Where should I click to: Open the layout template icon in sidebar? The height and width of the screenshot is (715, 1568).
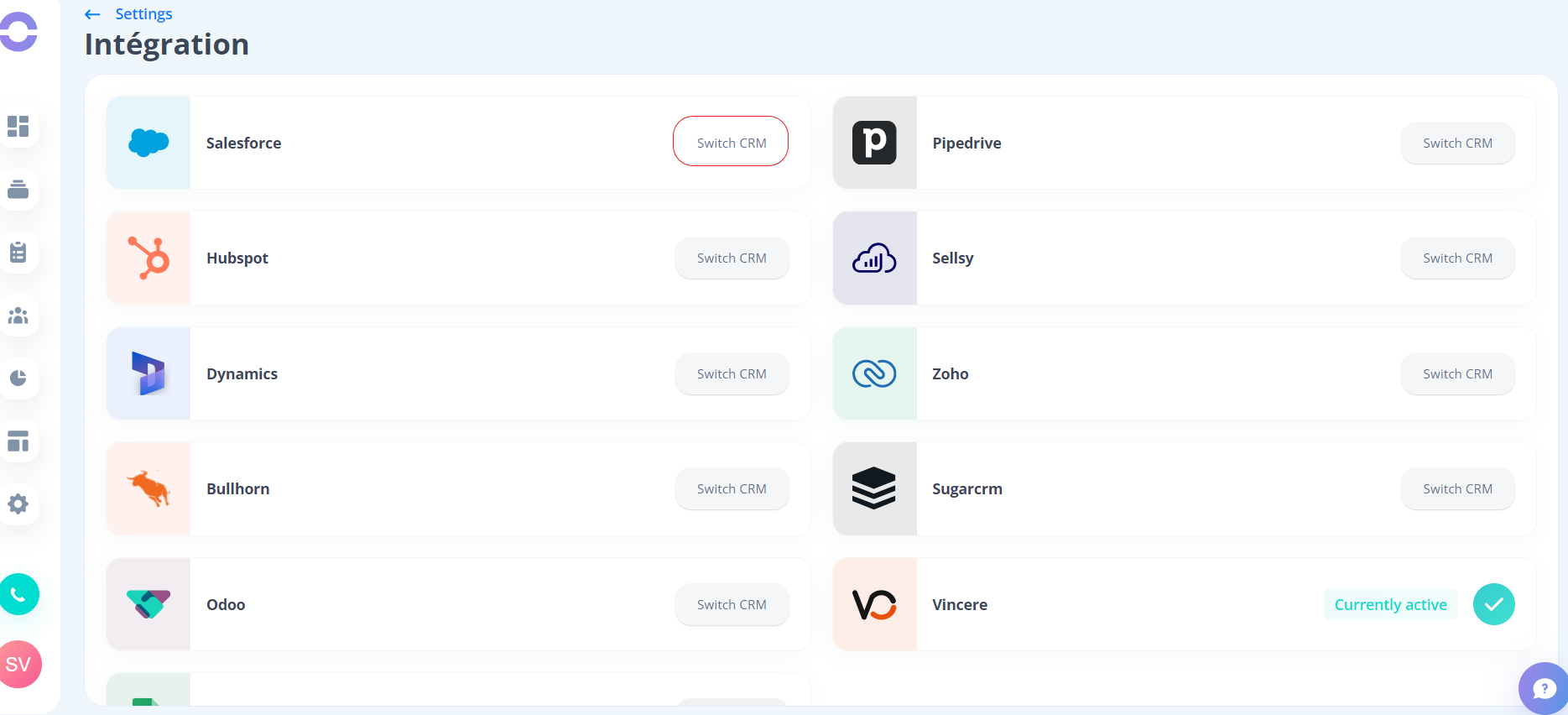coord(18,441)
